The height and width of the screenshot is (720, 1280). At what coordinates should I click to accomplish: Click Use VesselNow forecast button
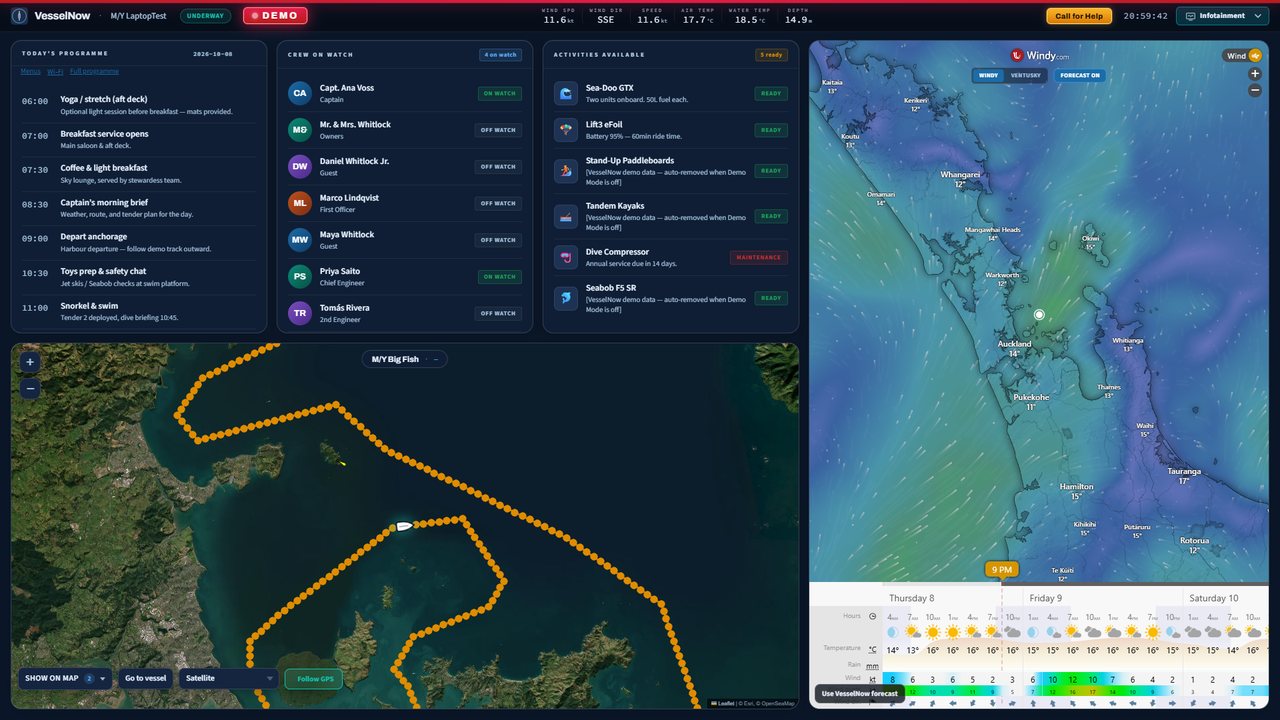pos(860,693)
